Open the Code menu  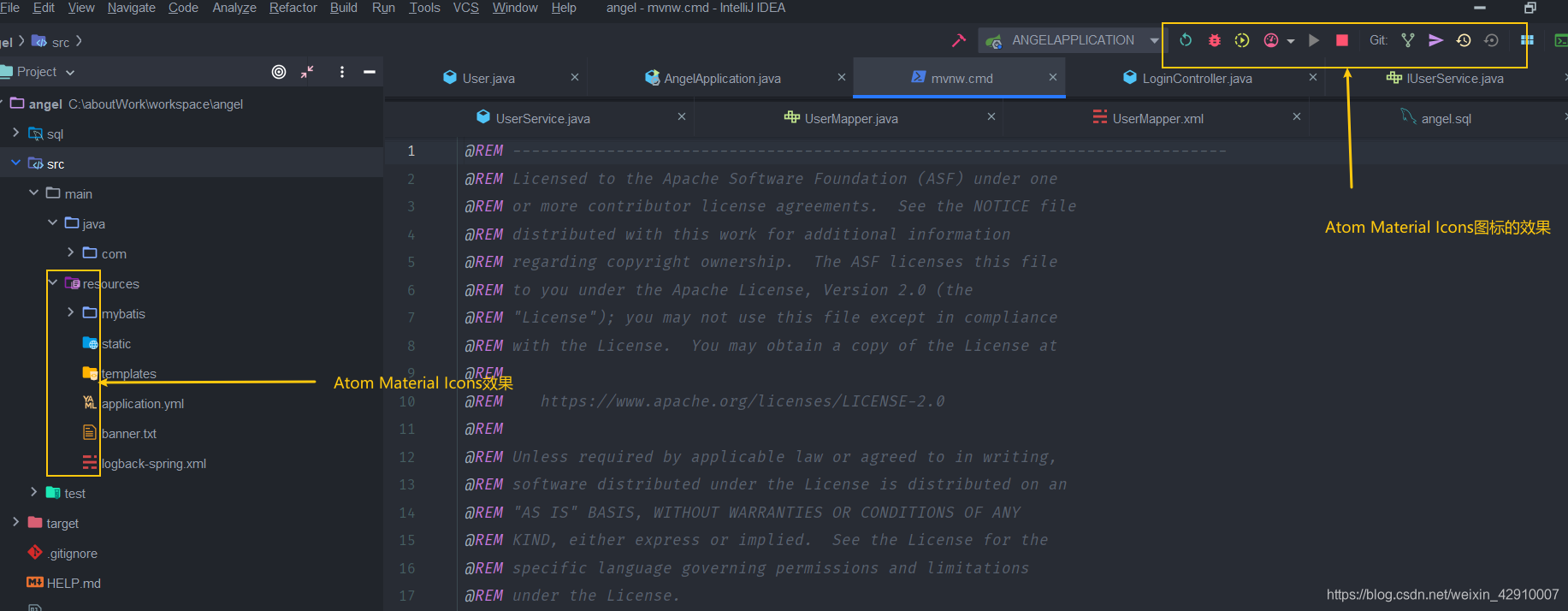183,8
